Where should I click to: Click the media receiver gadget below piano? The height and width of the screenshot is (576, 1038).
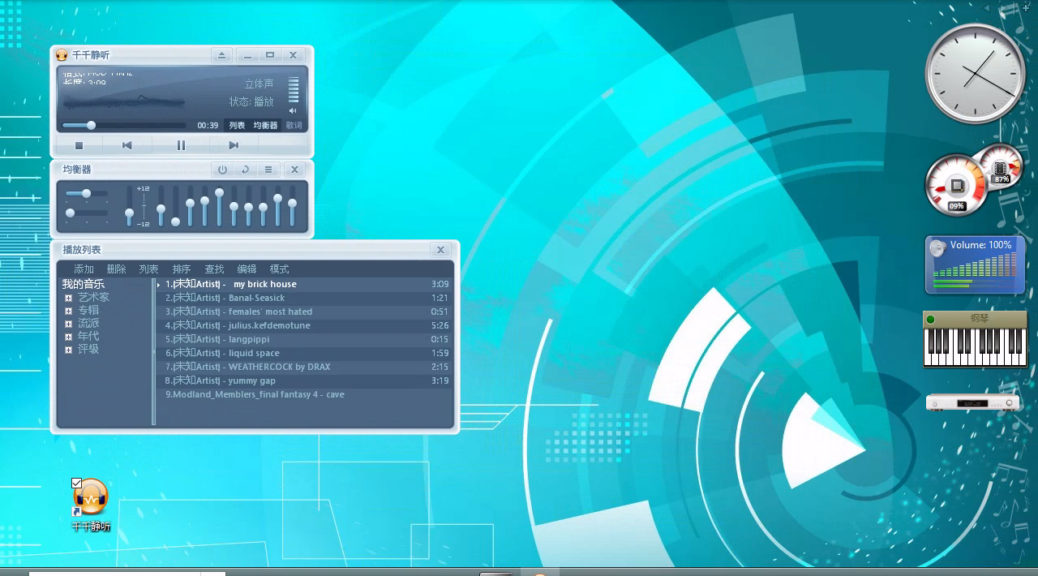pyautogui.click(x=972, y=403)
